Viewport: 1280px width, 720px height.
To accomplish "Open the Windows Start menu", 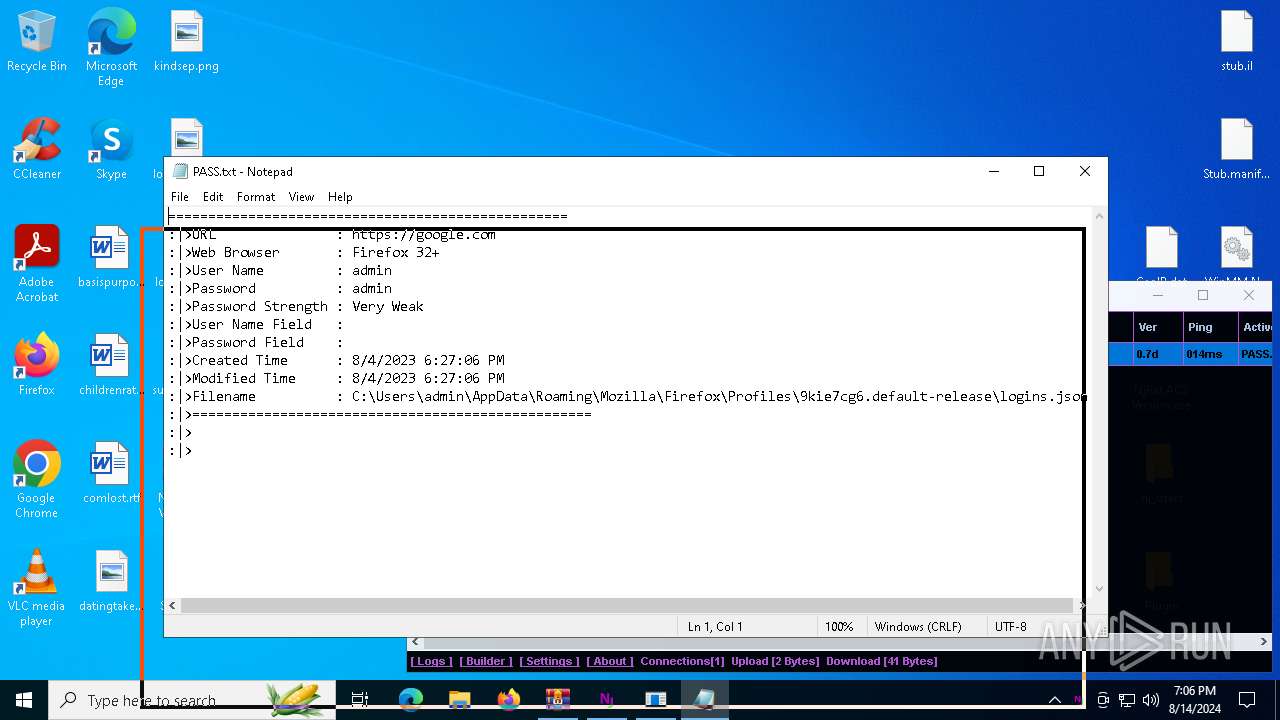I will pyautogui.click(x=24, y=700).
